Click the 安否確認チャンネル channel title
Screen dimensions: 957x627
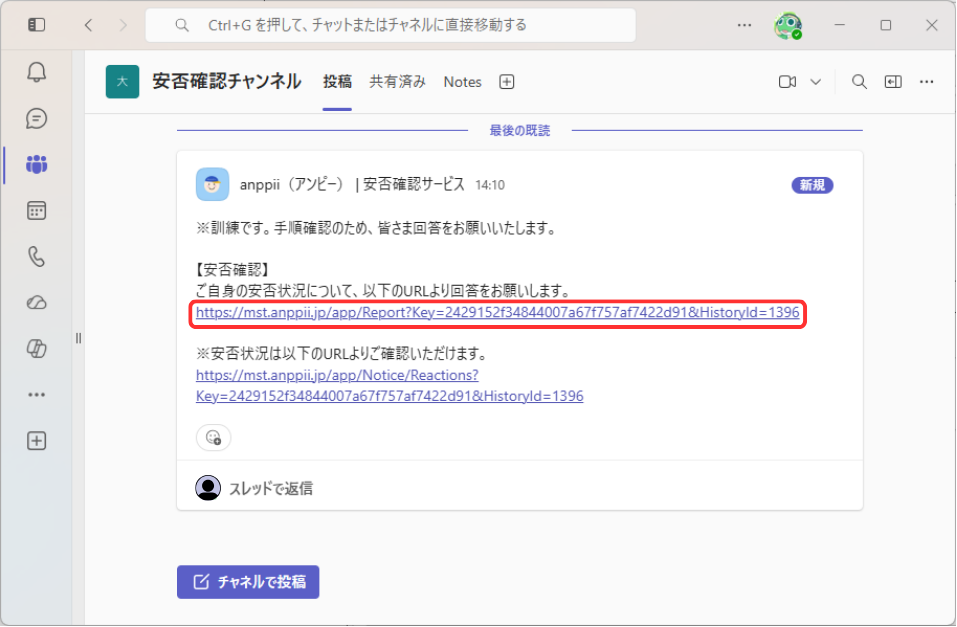pyautogui.click(x=226, y=82)
